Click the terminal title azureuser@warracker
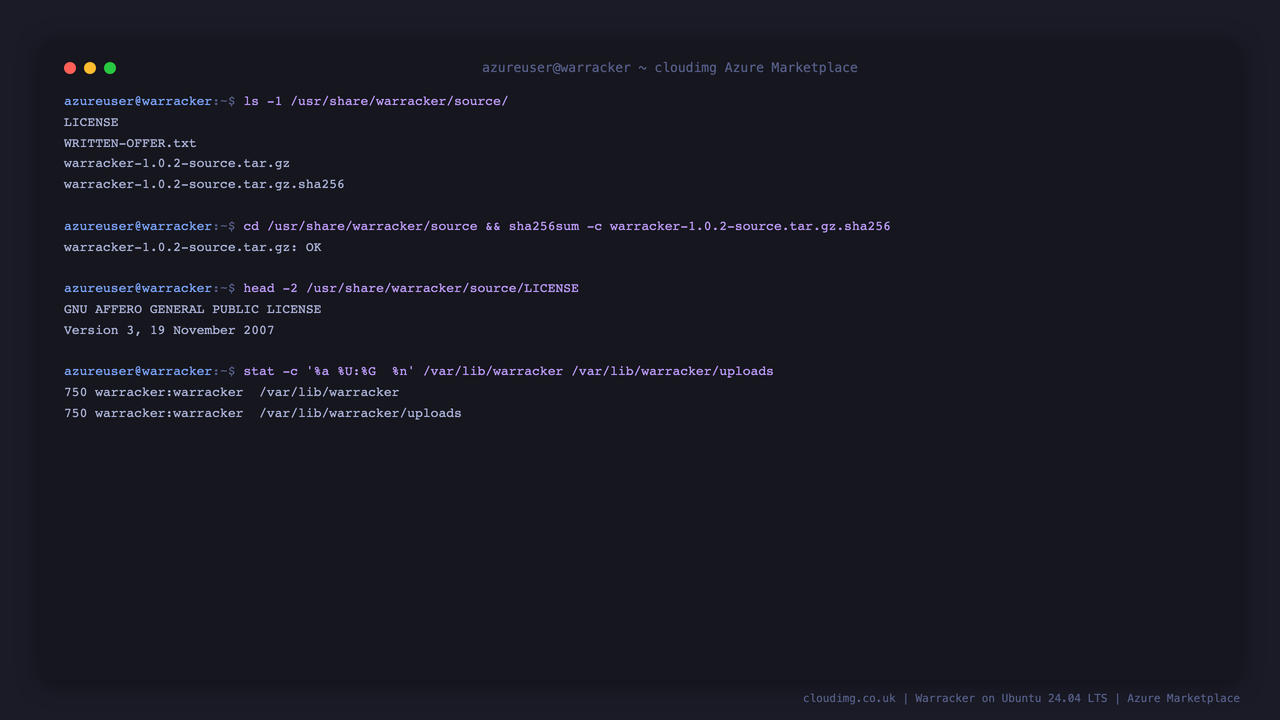This screenshot has height=720, width=1280. [x=670, y=68]
